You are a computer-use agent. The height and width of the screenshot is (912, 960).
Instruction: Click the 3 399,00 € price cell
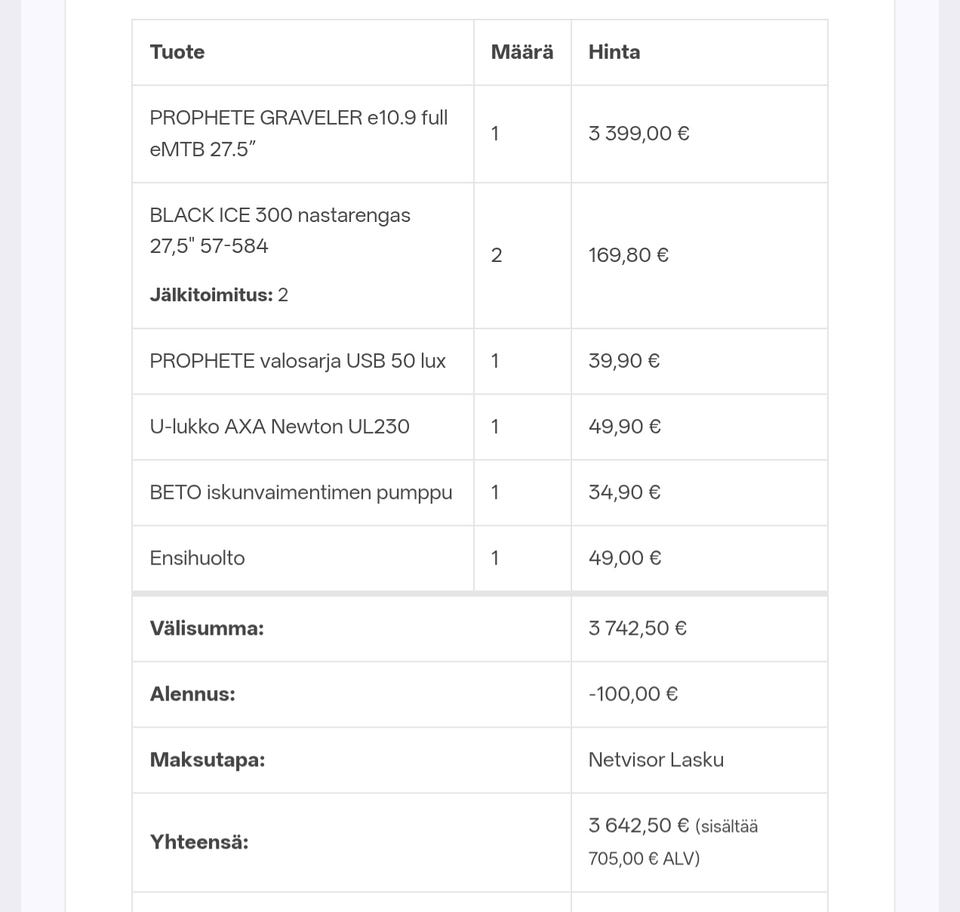(639, 134)
